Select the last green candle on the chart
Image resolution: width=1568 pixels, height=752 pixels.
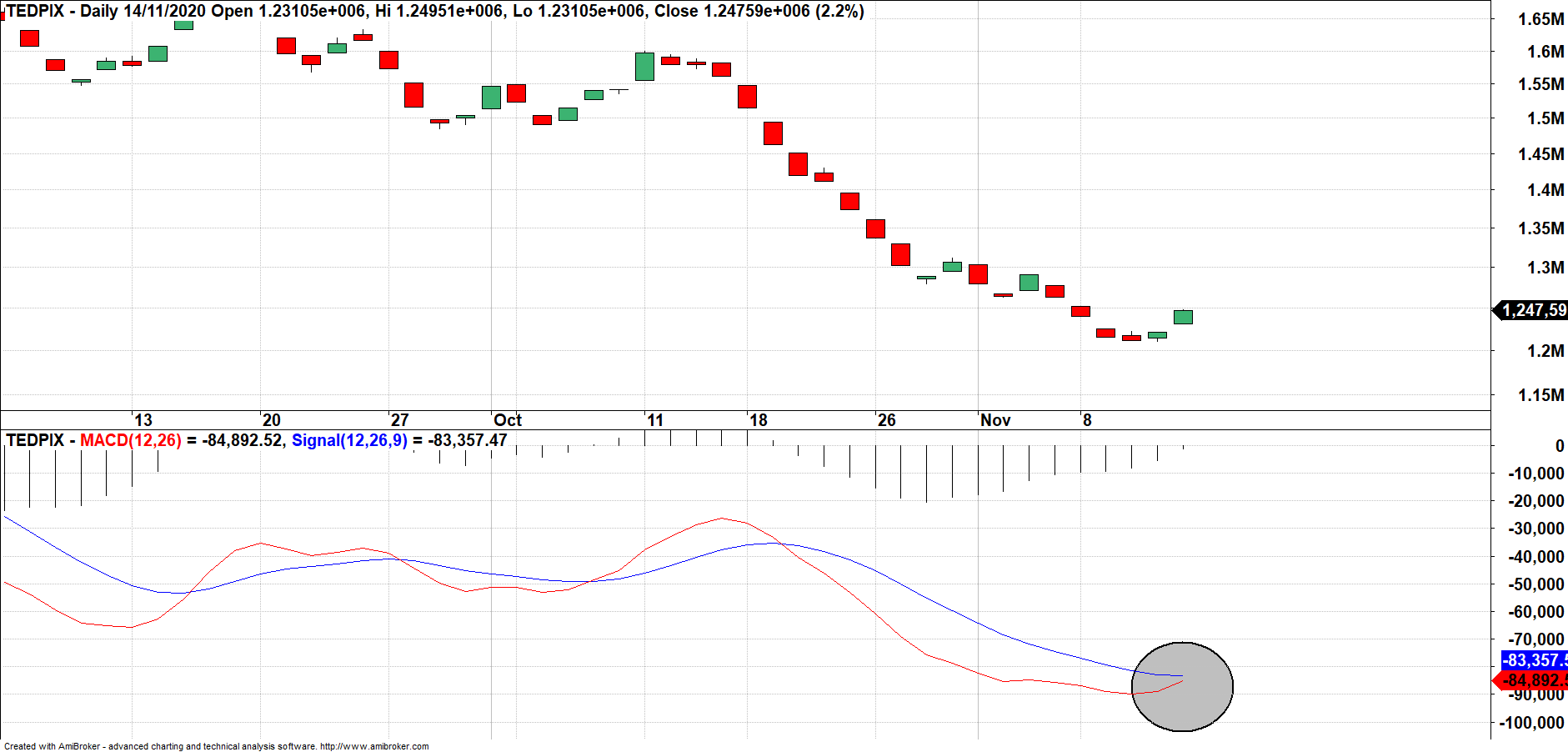1183,317
